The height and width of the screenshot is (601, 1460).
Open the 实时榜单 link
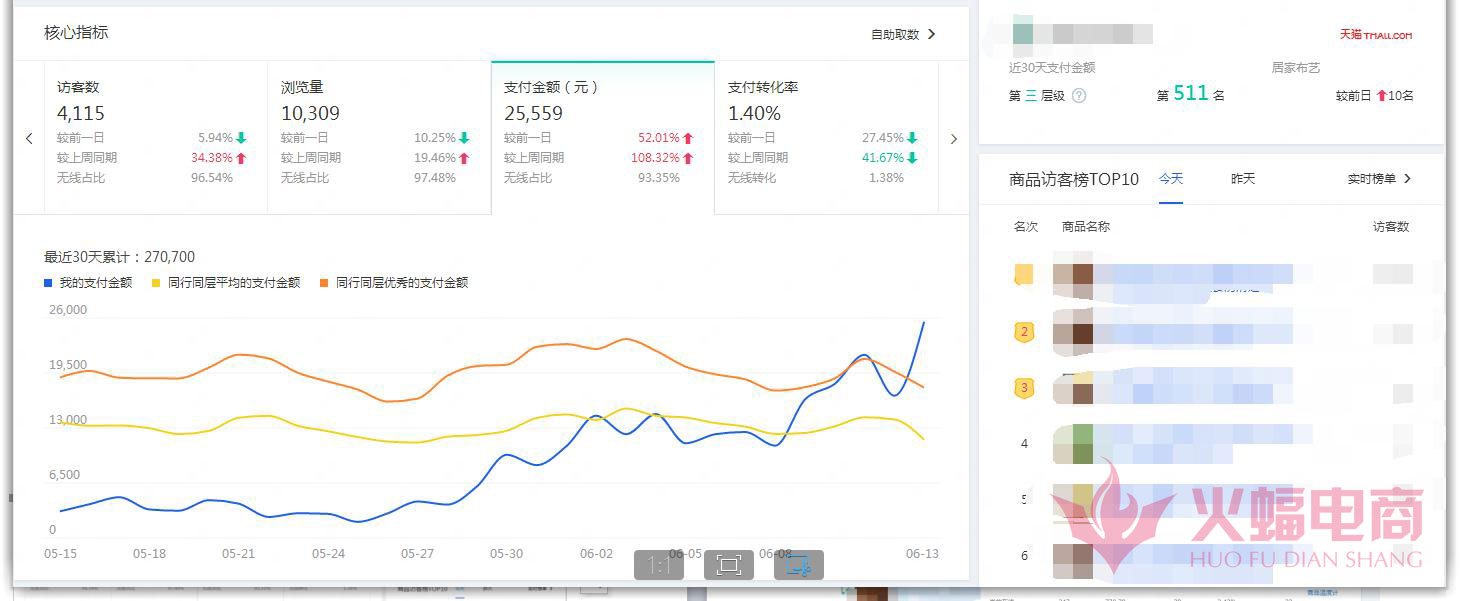tap(1379, 179)
